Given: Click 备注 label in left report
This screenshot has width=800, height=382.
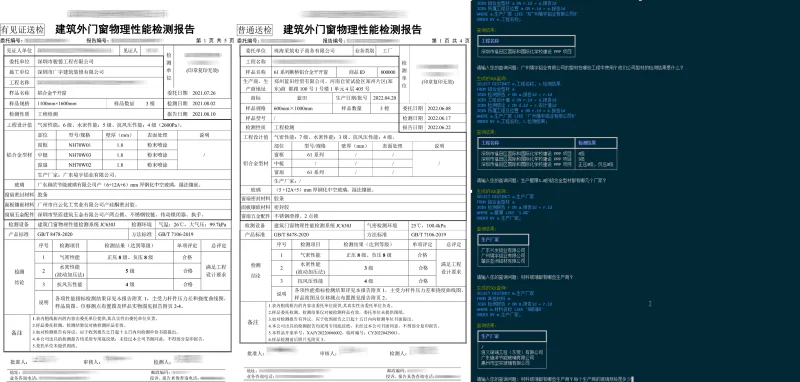Looking at the screenshot, I should tap(18, 332).
